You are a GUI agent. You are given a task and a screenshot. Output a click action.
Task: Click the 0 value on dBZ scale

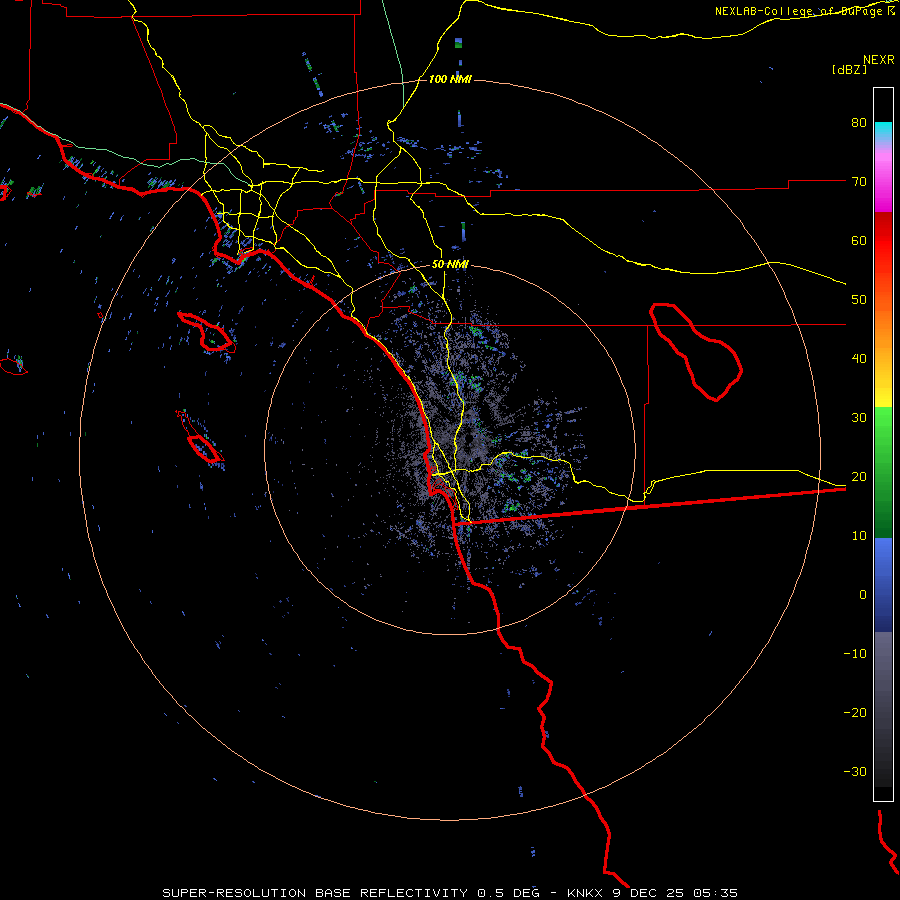[863, 595]
